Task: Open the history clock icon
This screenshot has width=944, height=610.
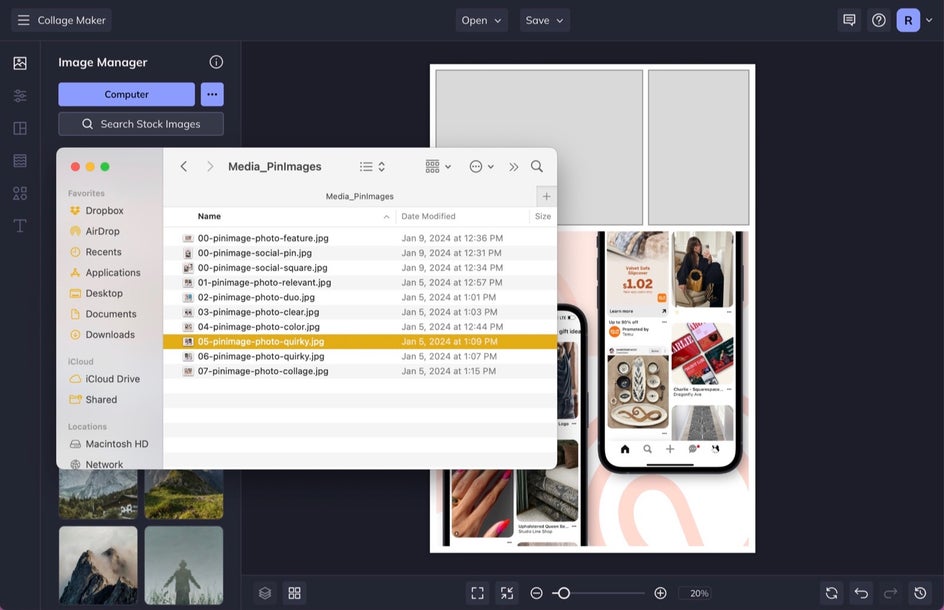Action: tap(920, 593)
